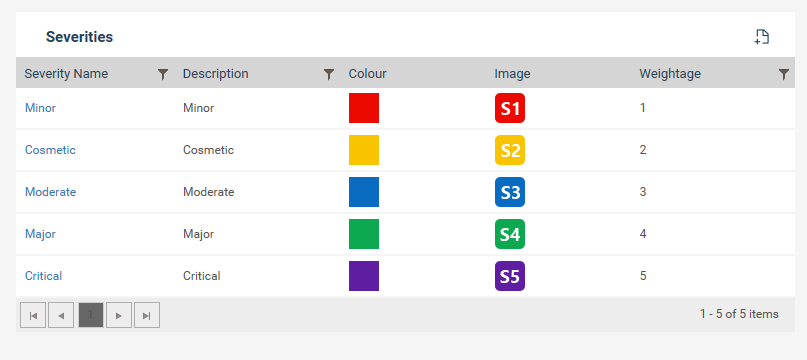Click the purple colour swatch for Critical
The height and width of the screenshot is (360, 807).
coord(364,276)
